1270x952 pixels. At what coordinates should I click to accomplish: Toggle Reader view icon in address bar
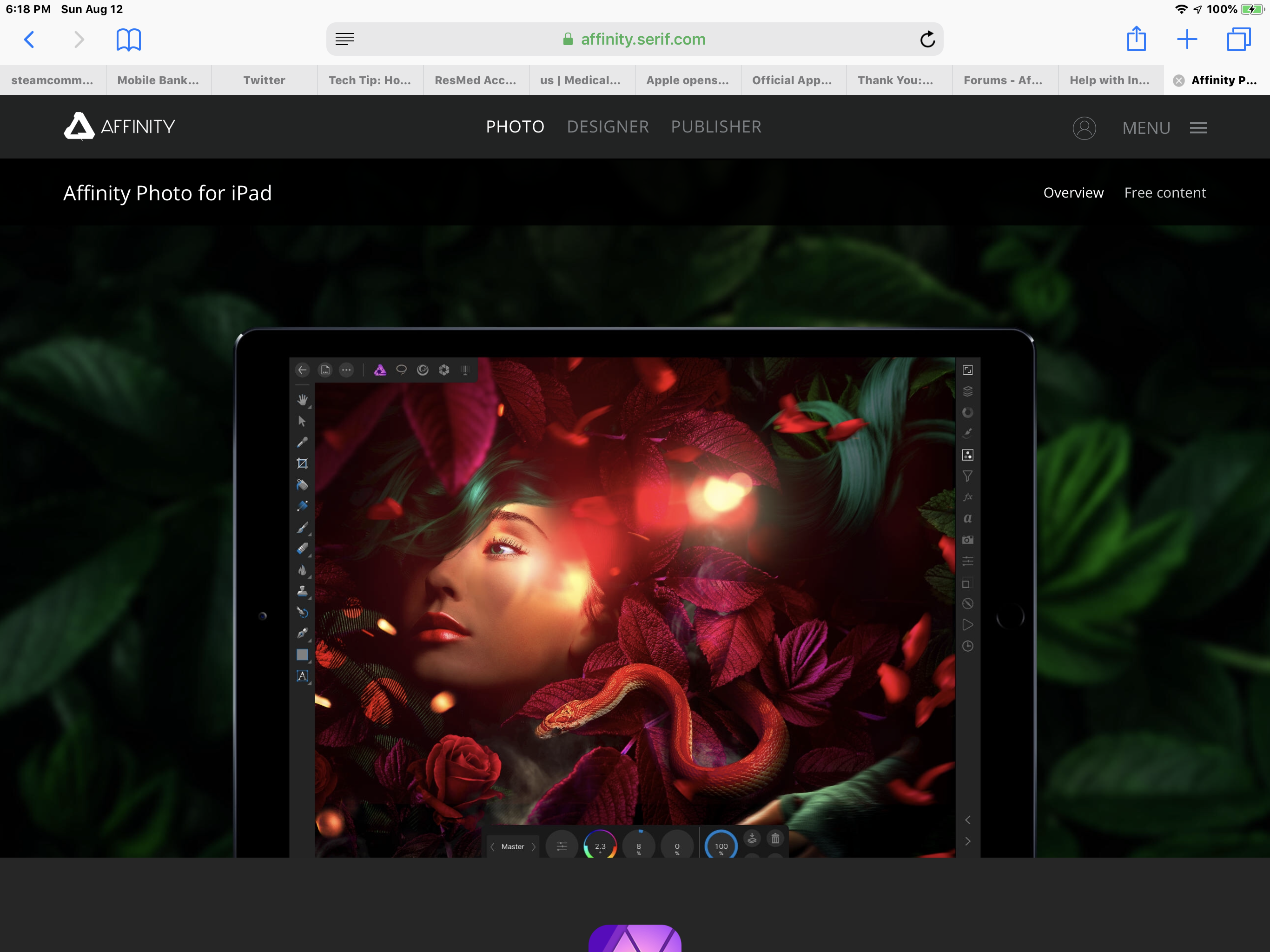pos(345,39)
